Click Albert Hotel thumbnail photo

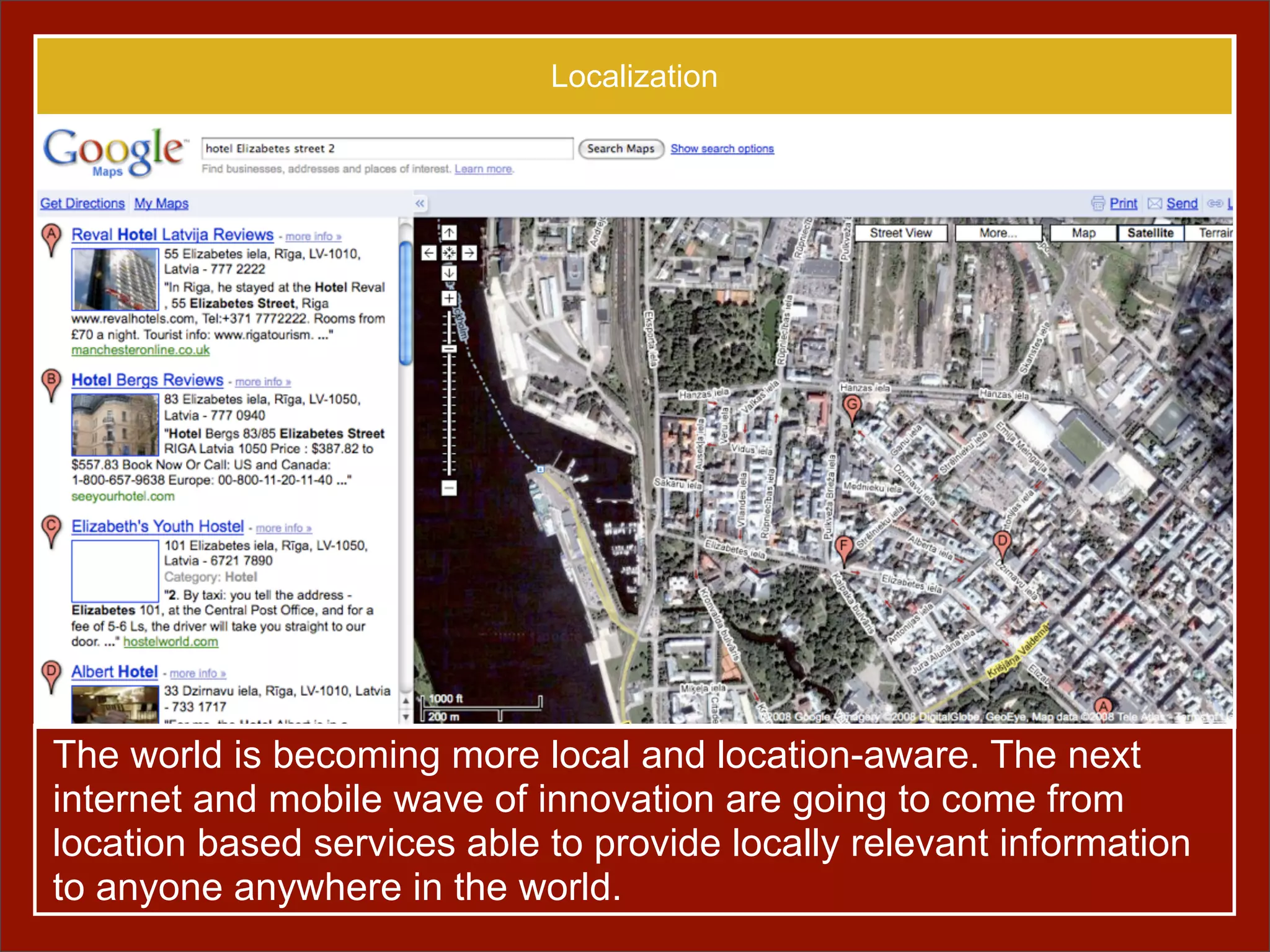[115, 705]
